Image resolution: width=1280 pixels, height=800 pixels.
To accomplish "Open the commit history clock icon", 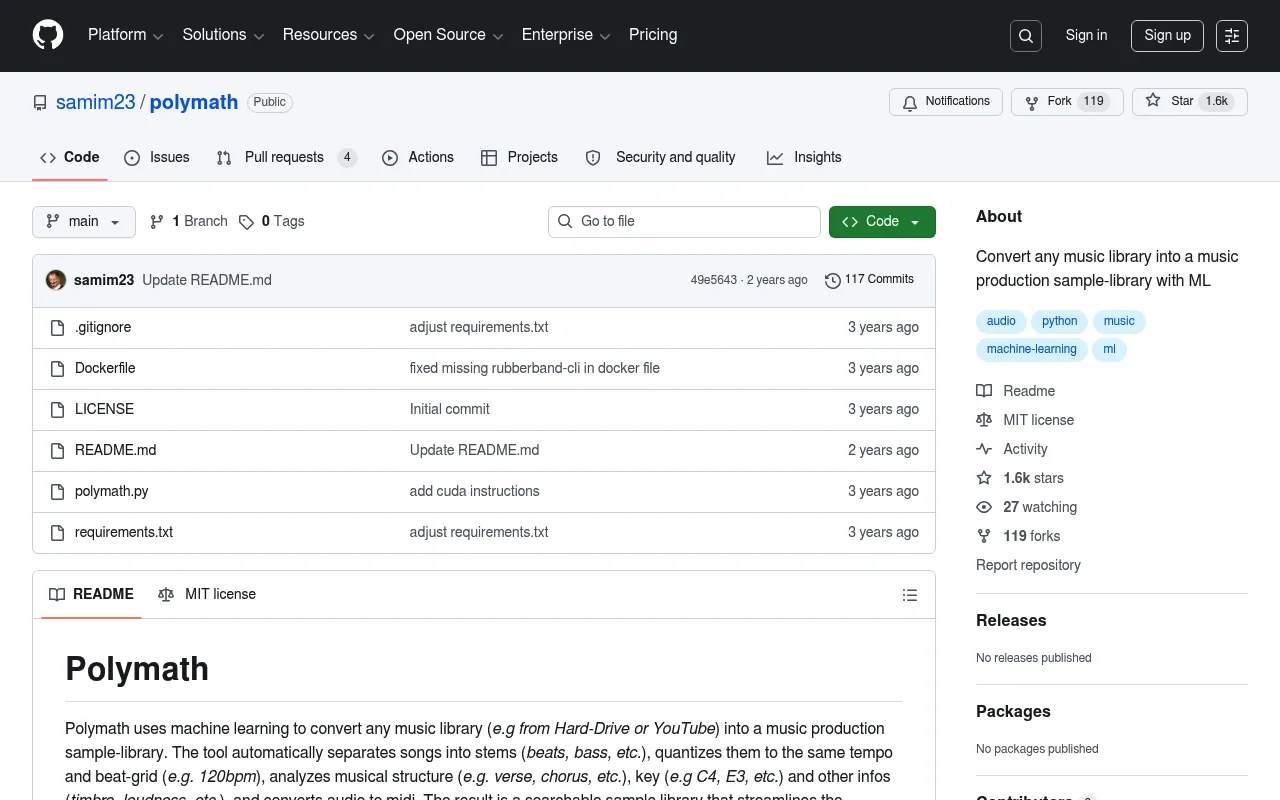I will pyautogui.click(x=832, y=280).
